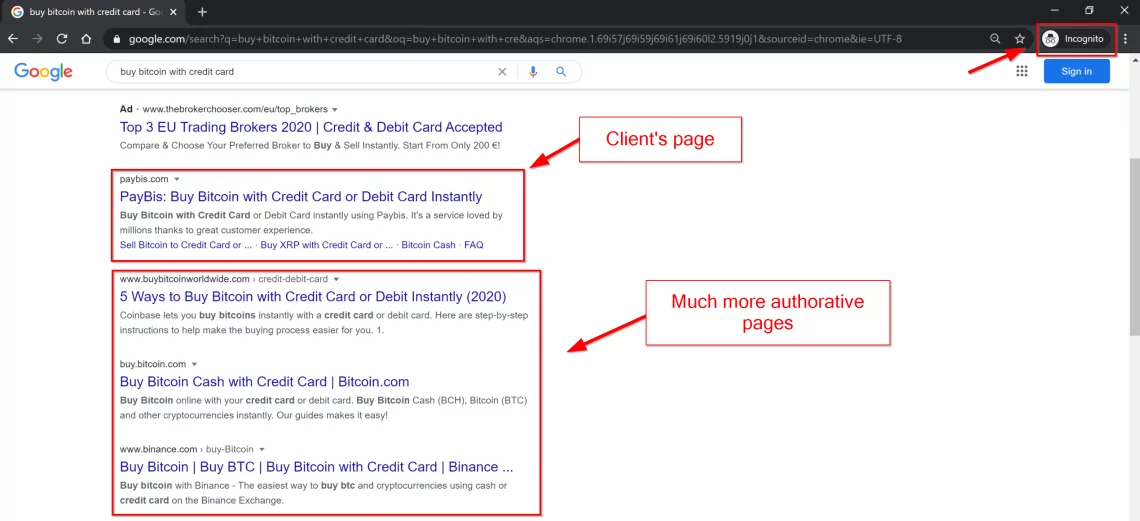Click paybis.com URL text
Screen dimensions: 1140x521
[144, 179]
